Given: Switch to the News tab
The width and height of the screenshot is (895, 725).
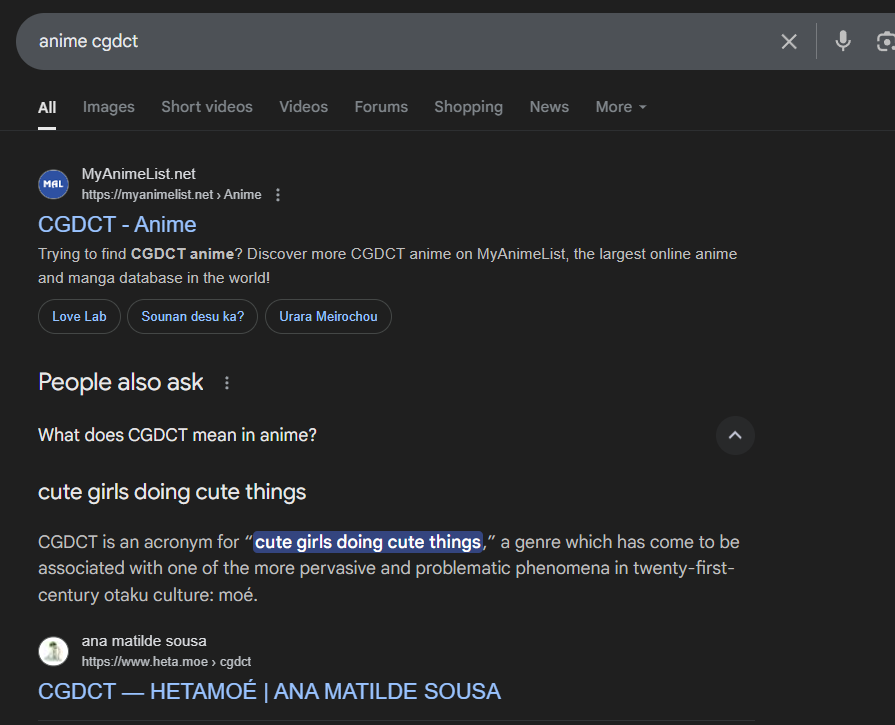Looking at the screenshot, I should click(x=549, y=107).
